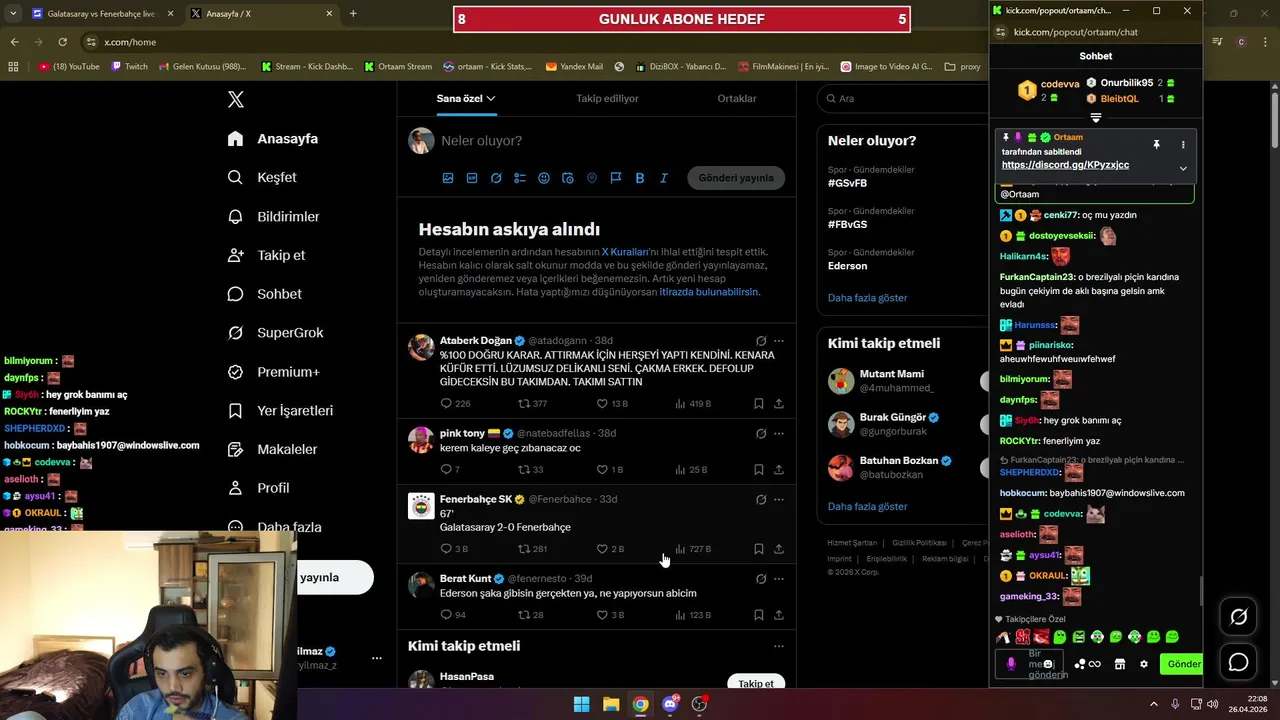
Task: Insert a GIF in the composer
Action: tap(472, 178)
